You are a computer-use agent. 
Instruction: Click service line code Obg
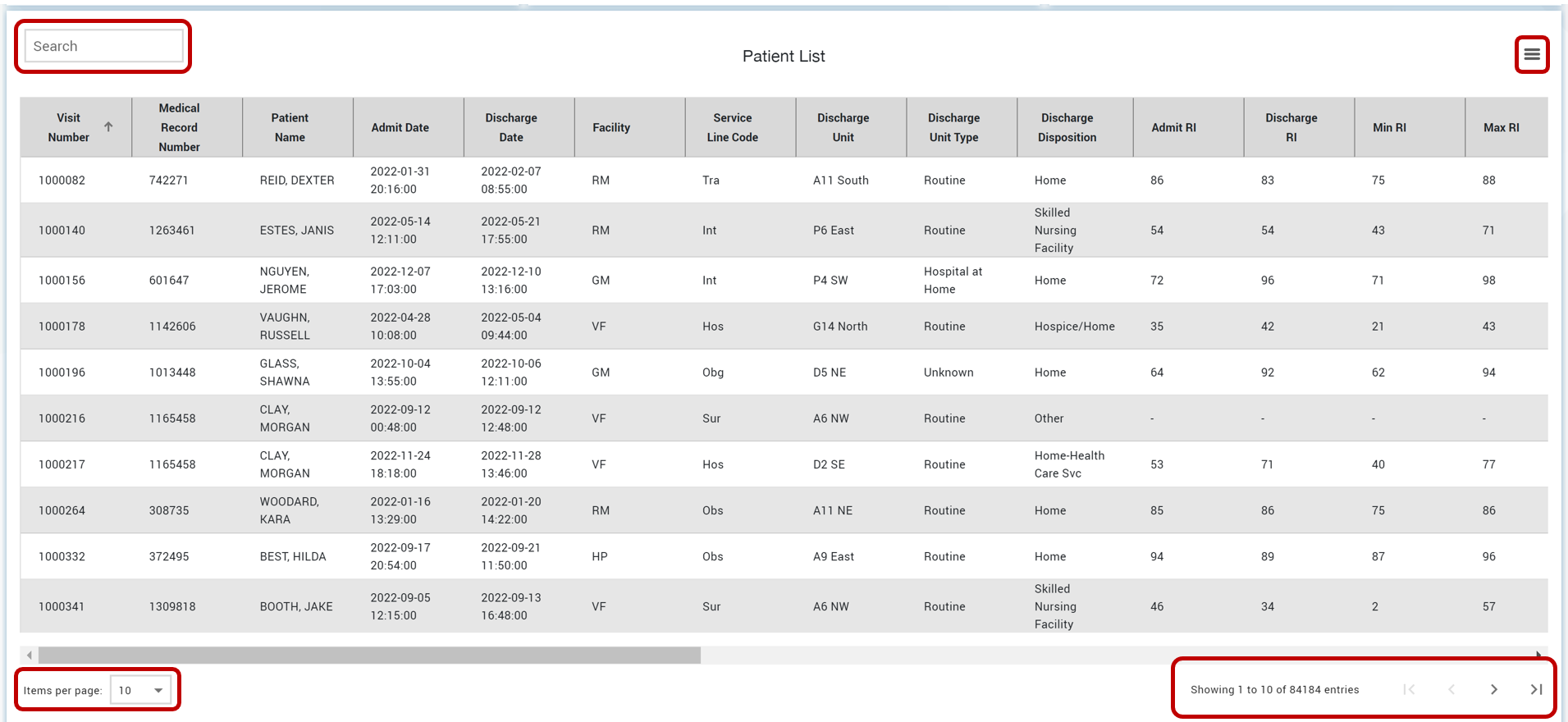point(713,372)
